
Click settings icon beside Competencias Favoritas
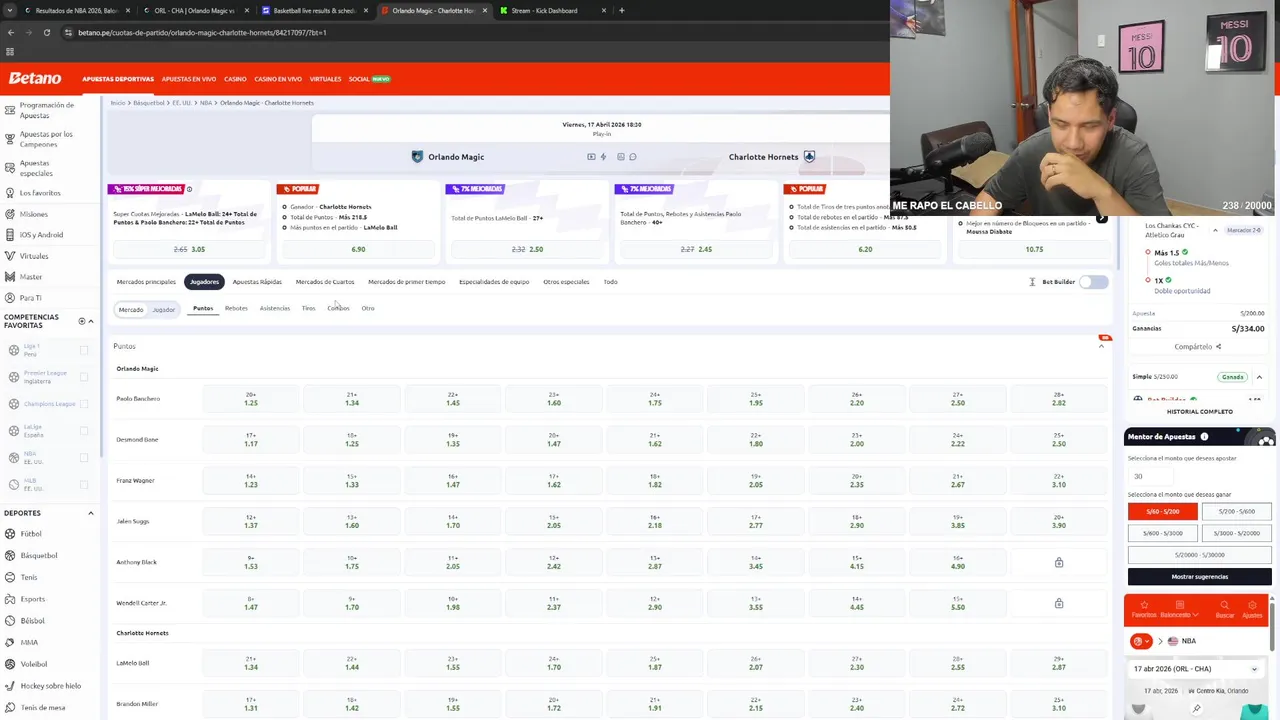click(x=82, y=321)
